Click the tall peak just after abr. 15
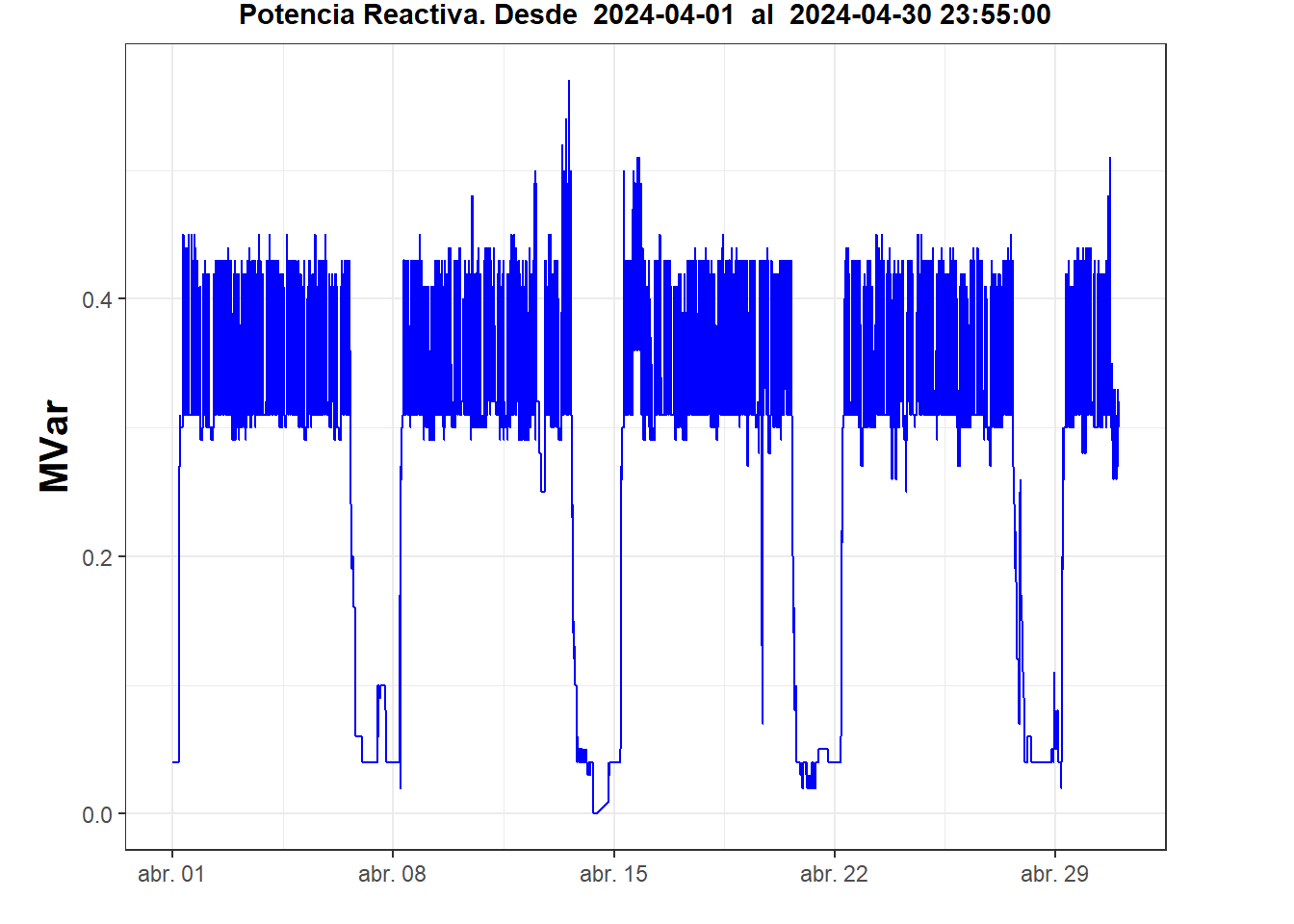 637,160
